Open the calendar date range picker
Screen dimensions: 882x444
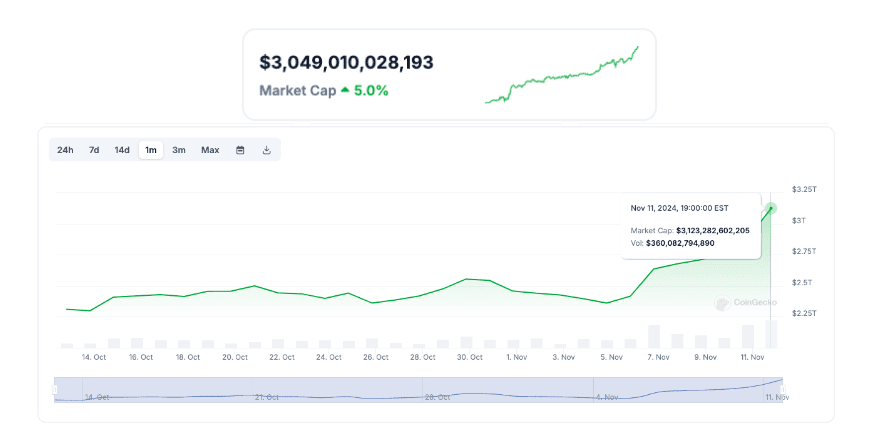coord(240,150)
